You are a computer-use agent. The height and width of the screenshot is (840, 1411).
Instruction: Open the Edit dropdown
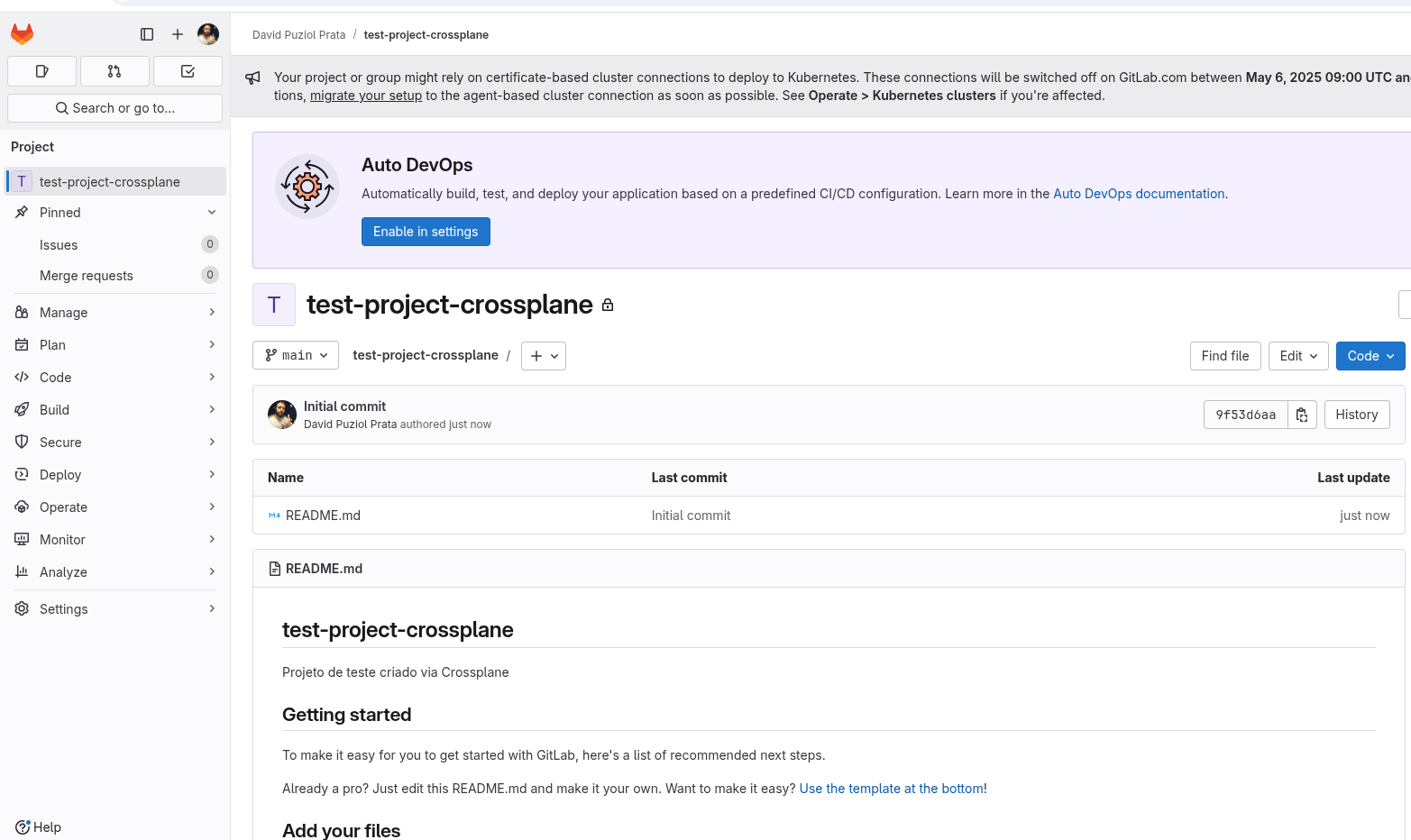pyautogui.click(x=1297, y=356)
